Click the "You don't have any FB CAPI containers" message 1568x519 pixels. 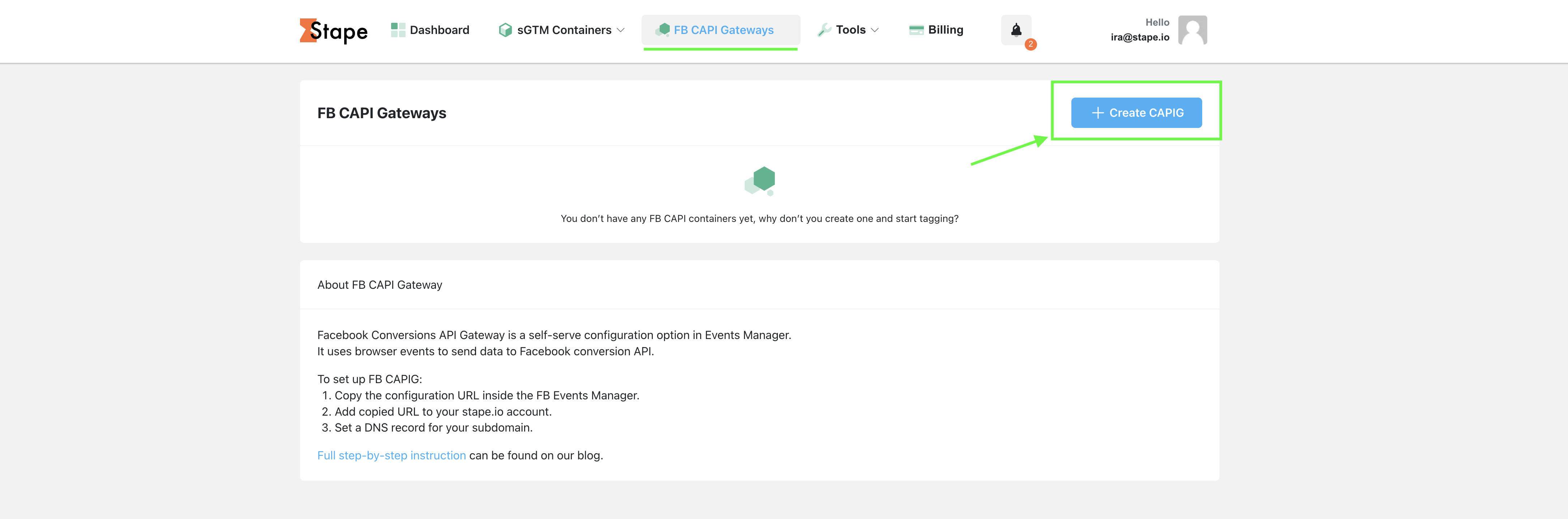point(759,218)
